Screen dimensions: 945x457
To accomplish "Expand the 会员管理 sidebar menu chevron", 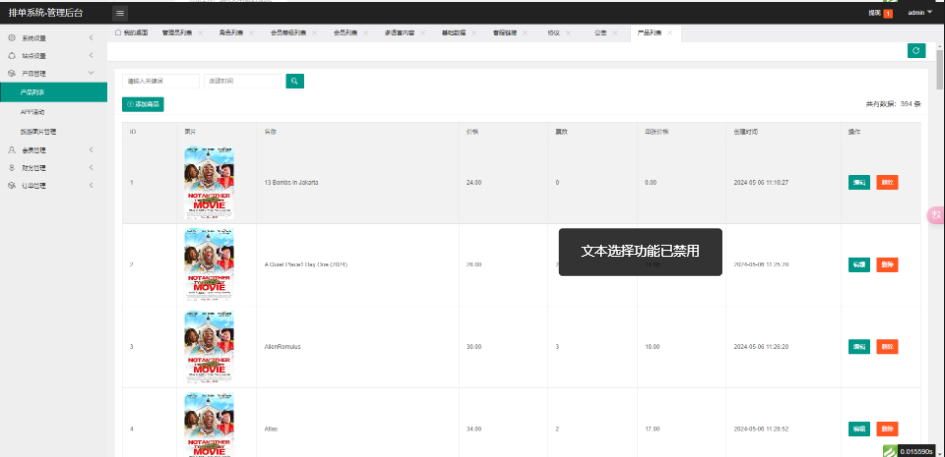I will [91, 150].
